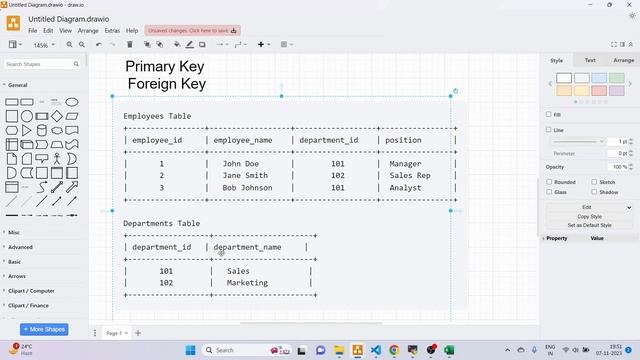640x360 pixels.
Task: Click Unsaved changes save button
Action: point(192,31)
